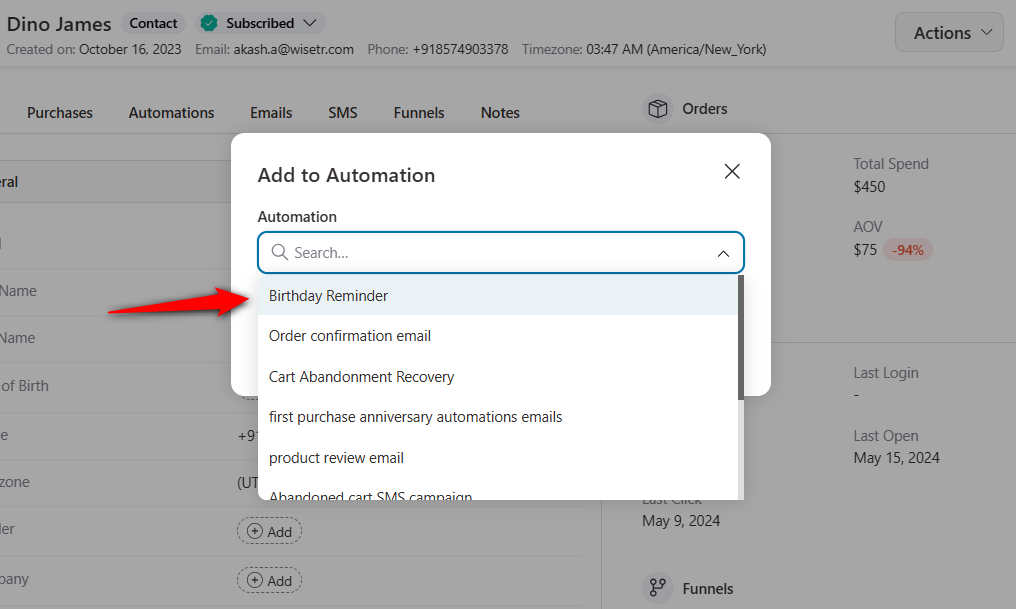Click the Last Click date May 9, 2024
The height and width of the screenshot is (609, 1016).
(x=681, y=521)
